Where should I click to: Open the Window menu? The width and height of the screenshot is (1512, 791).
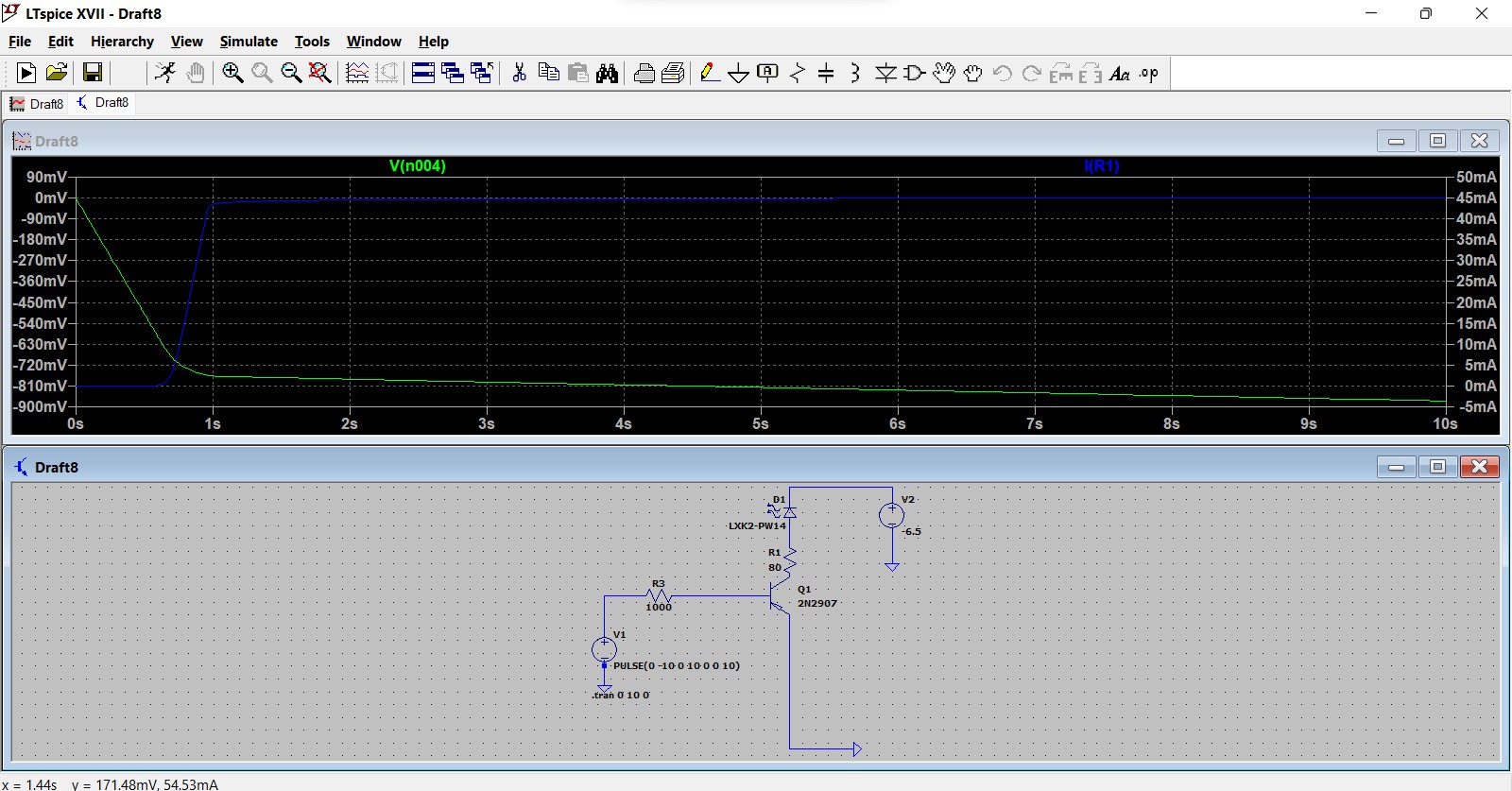373,42
